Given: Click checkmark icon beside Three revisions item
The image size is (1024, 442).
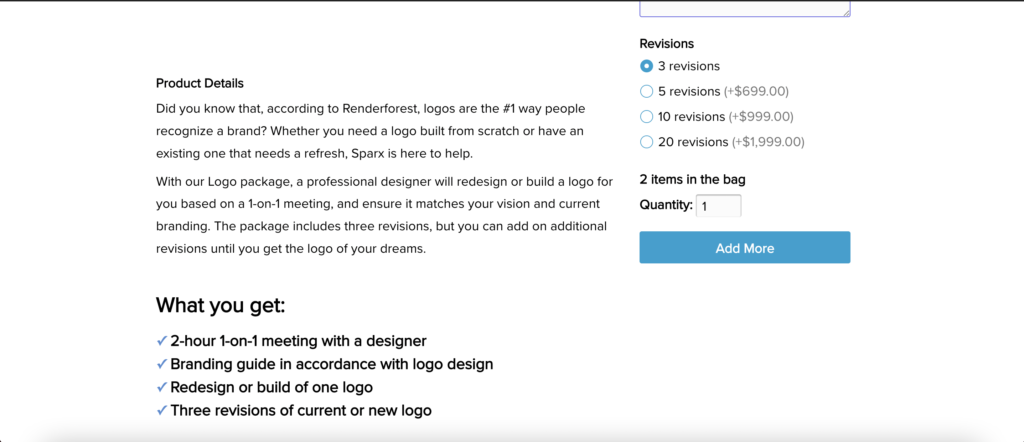Looking at the screenshot, I should (162, 410).
